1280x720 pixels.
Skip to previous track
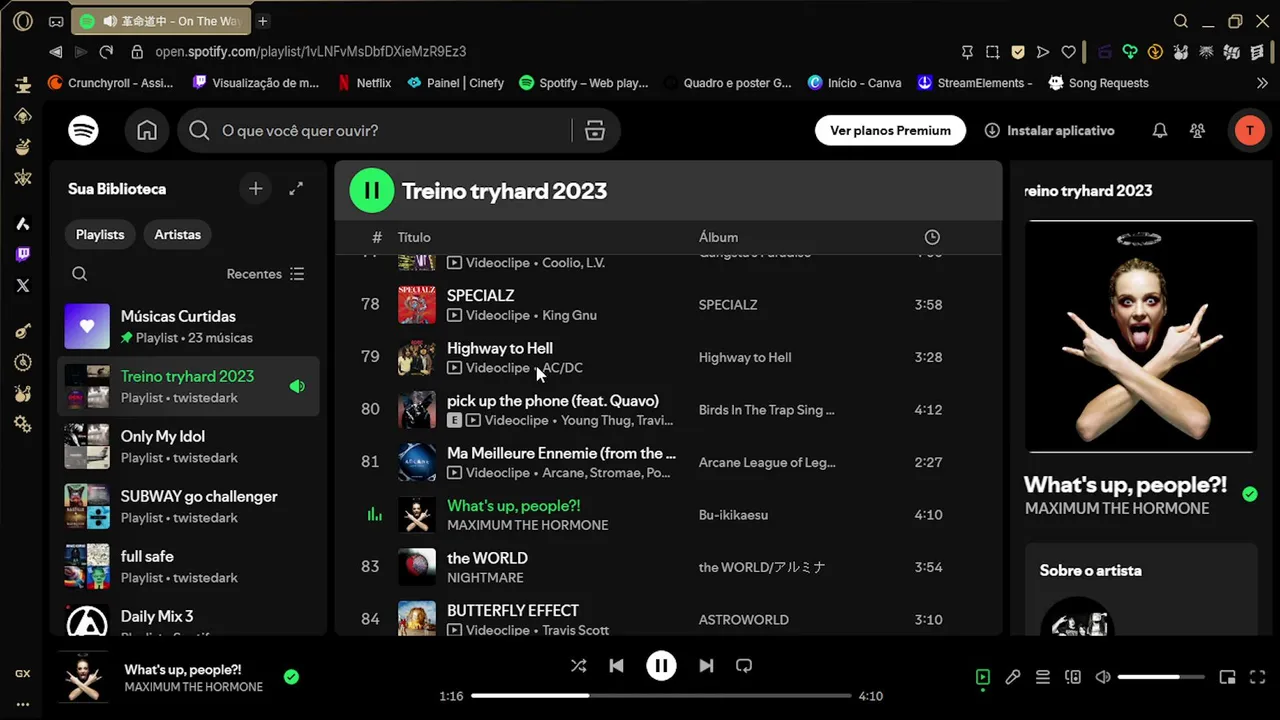617,666
